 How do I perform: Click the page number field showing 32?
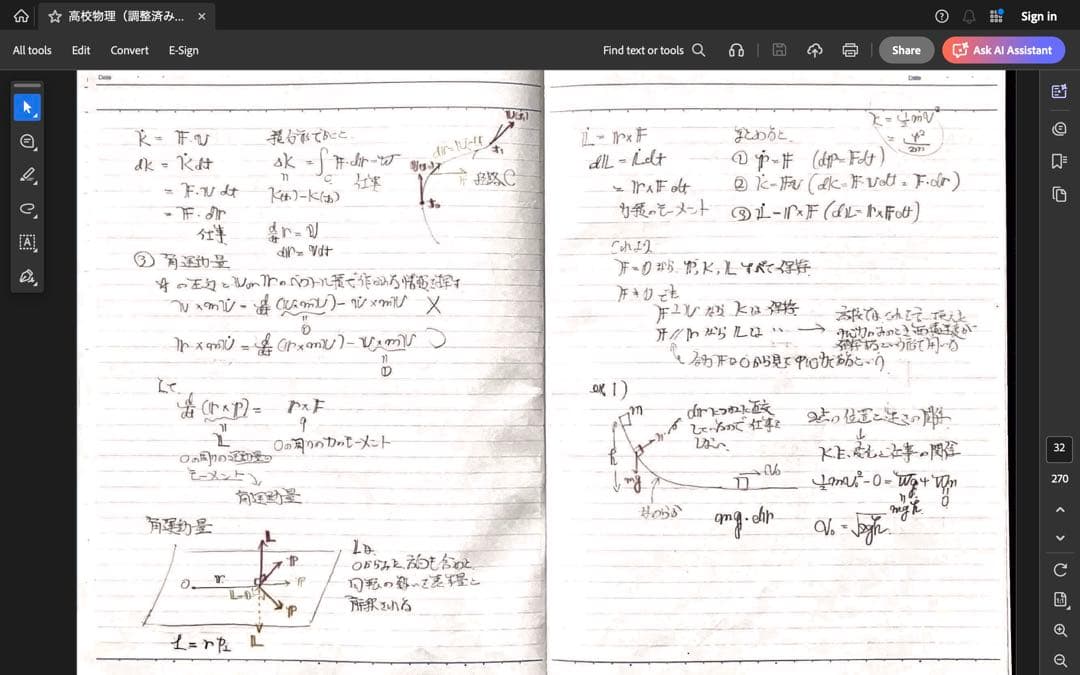1059,449
